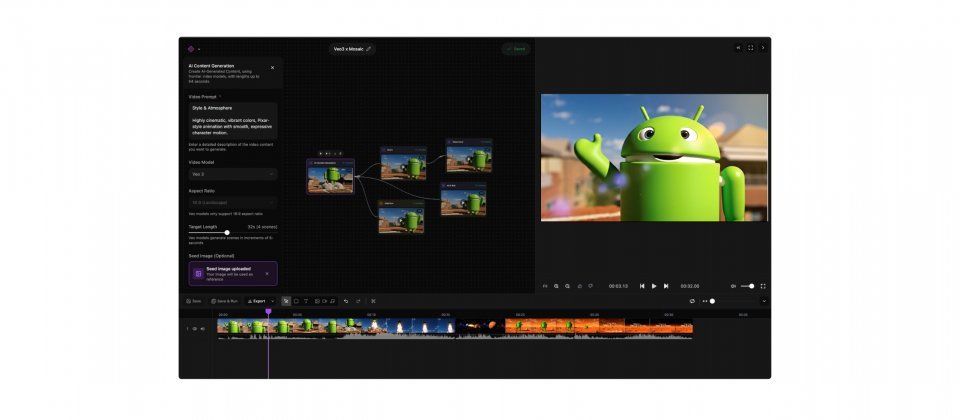
Task: Skip to the previous clip
Action: pos(642,286)
